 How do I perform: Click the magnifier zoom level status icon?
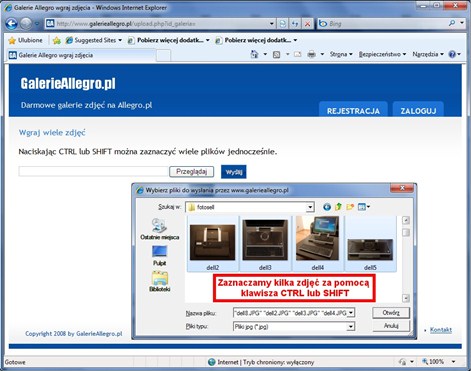tap(425, 361)
